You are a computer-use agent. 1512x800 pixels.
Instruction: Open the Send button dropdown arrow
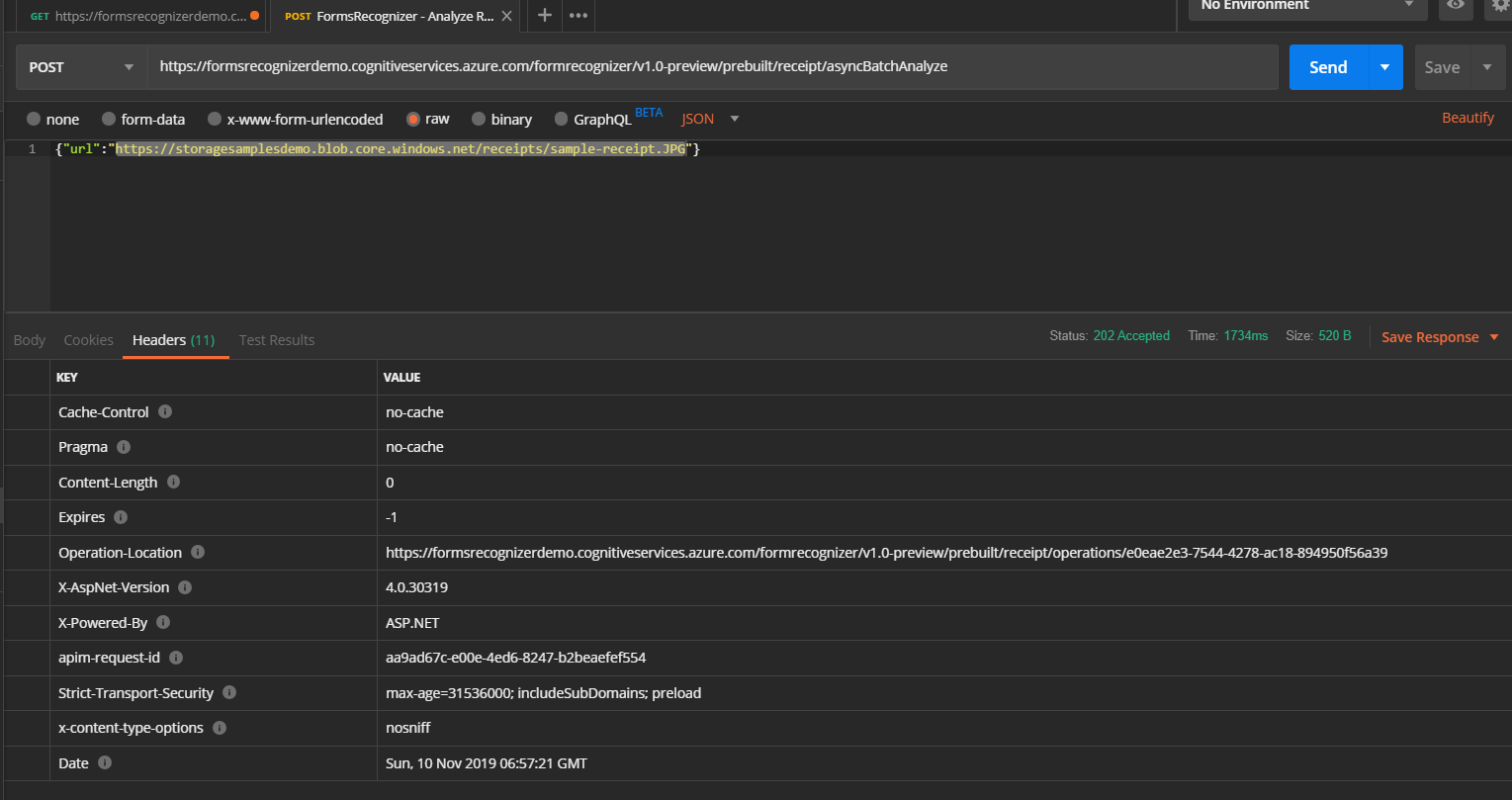tap(1384, 67)
